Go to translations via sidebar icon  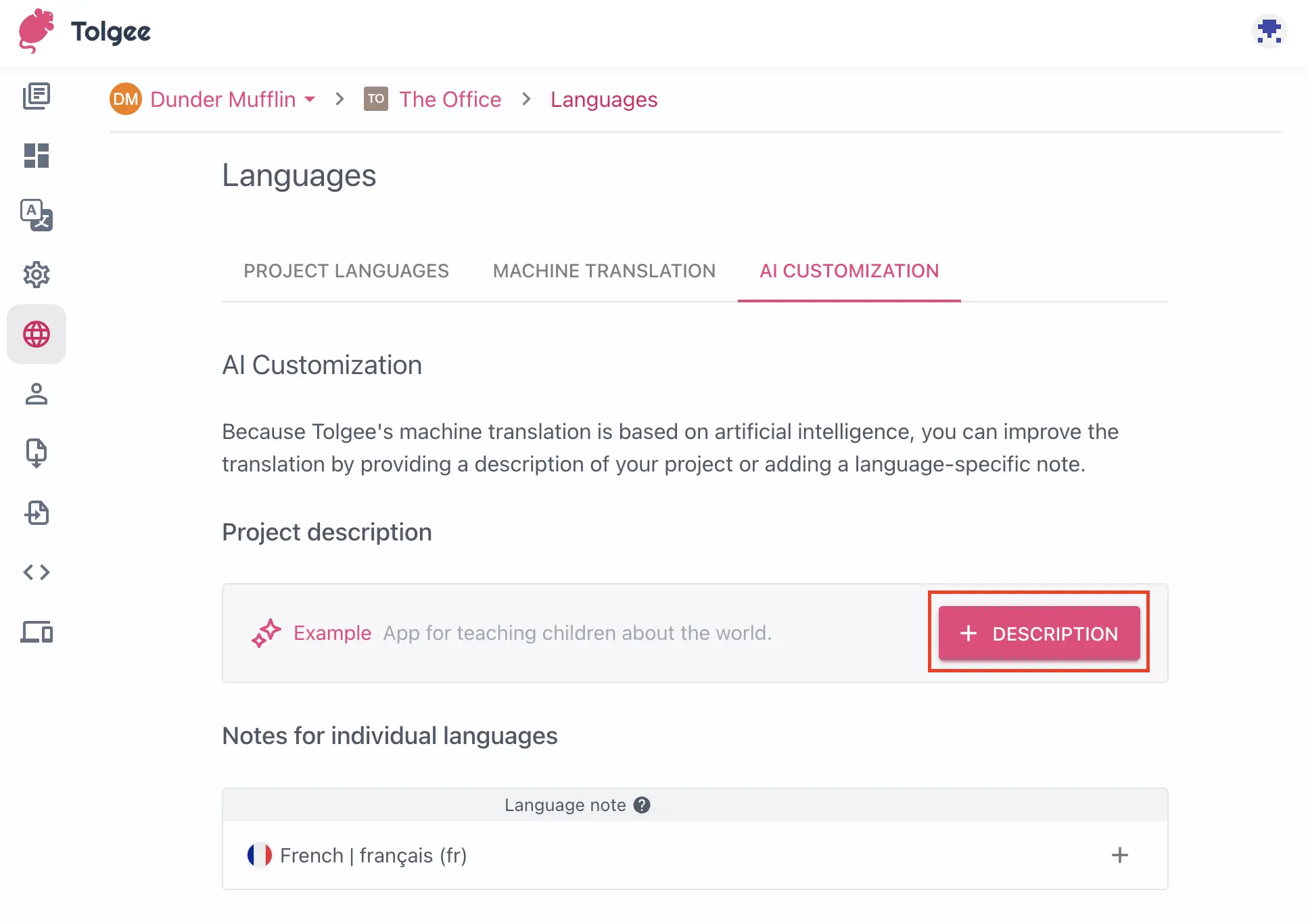[x=37, y=215]
